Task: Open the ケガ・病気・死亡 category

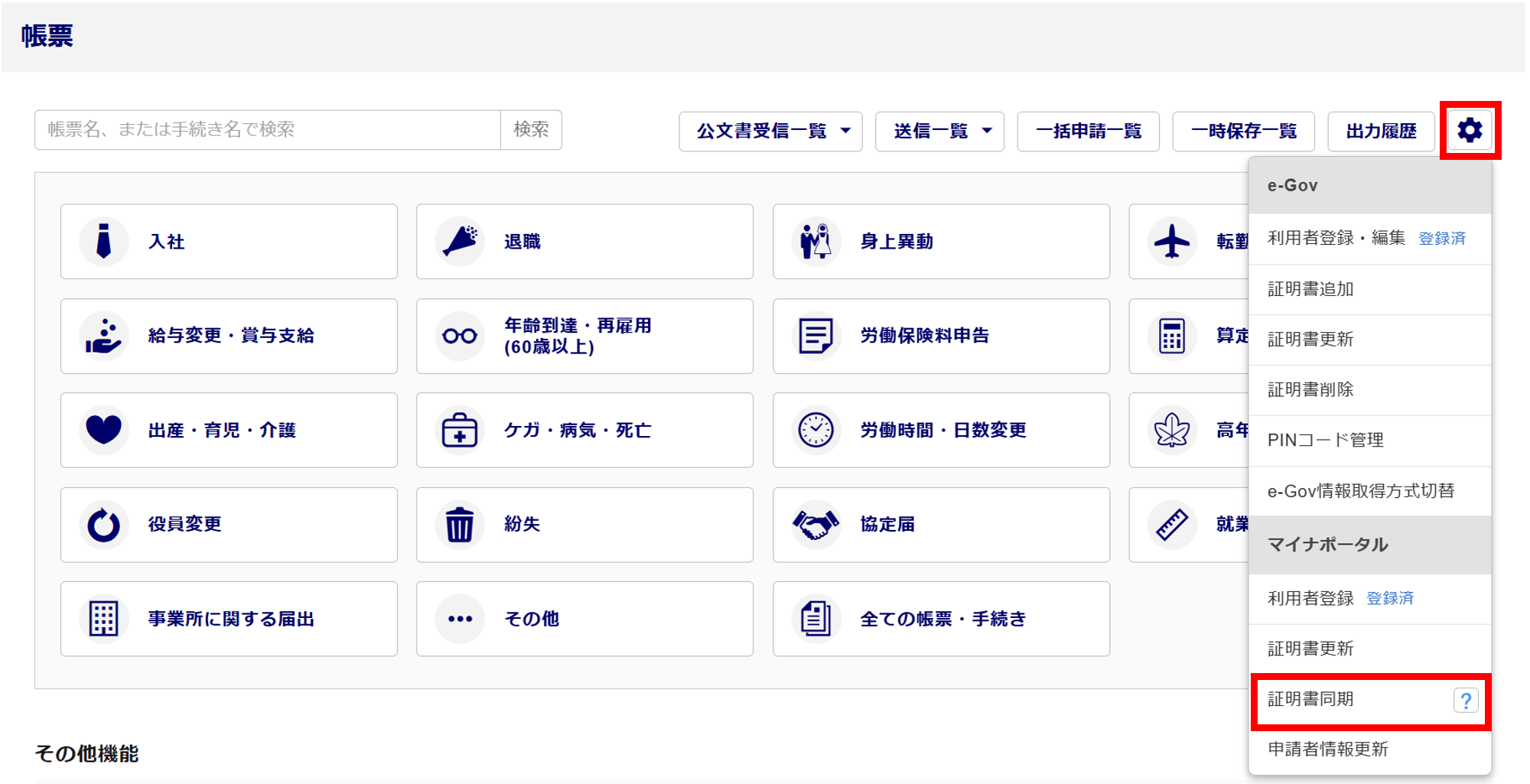Action: pos(584,430)
